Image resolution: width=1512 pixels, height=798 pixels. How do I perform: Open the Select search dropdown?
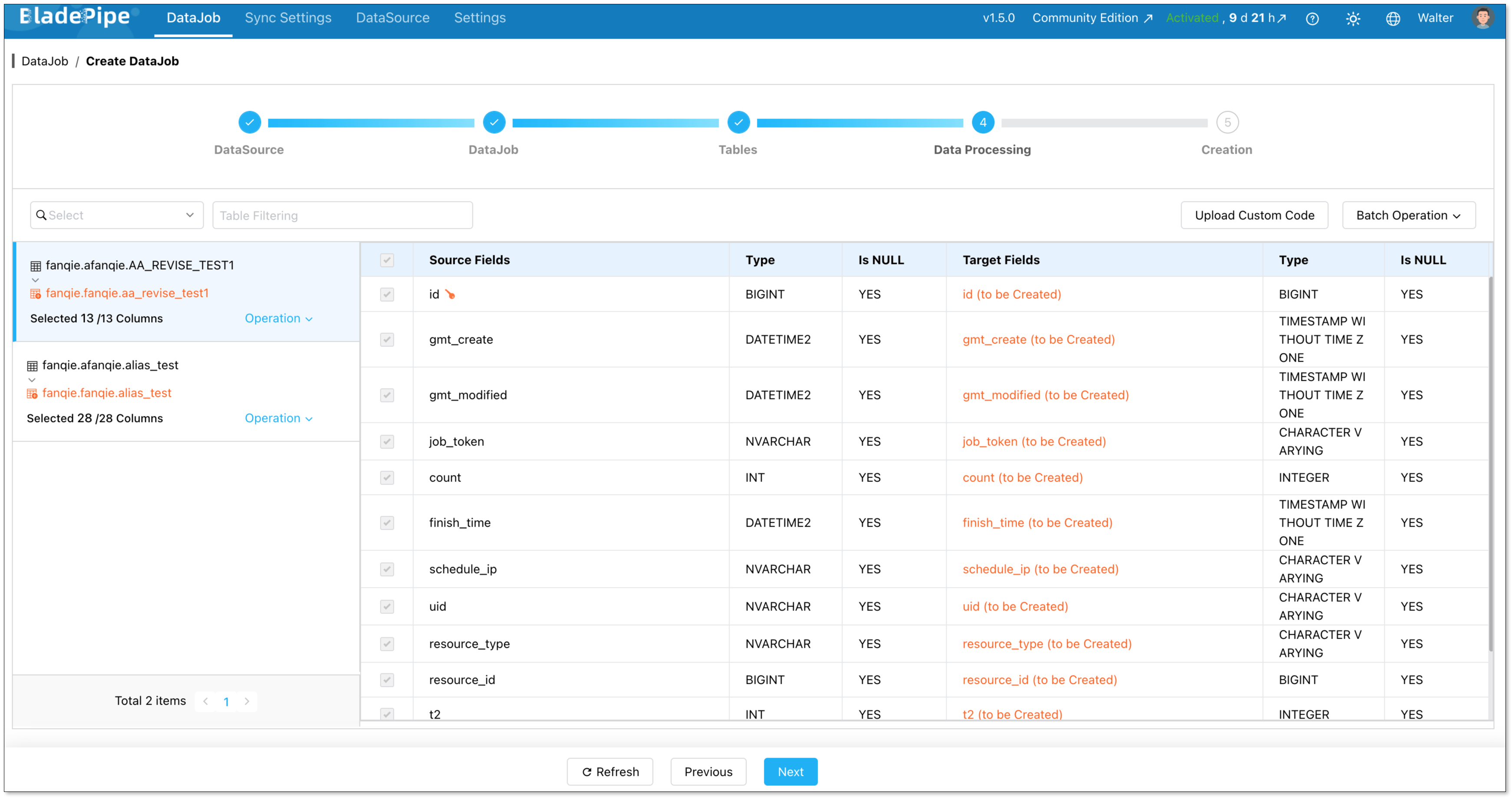point(116,215)
